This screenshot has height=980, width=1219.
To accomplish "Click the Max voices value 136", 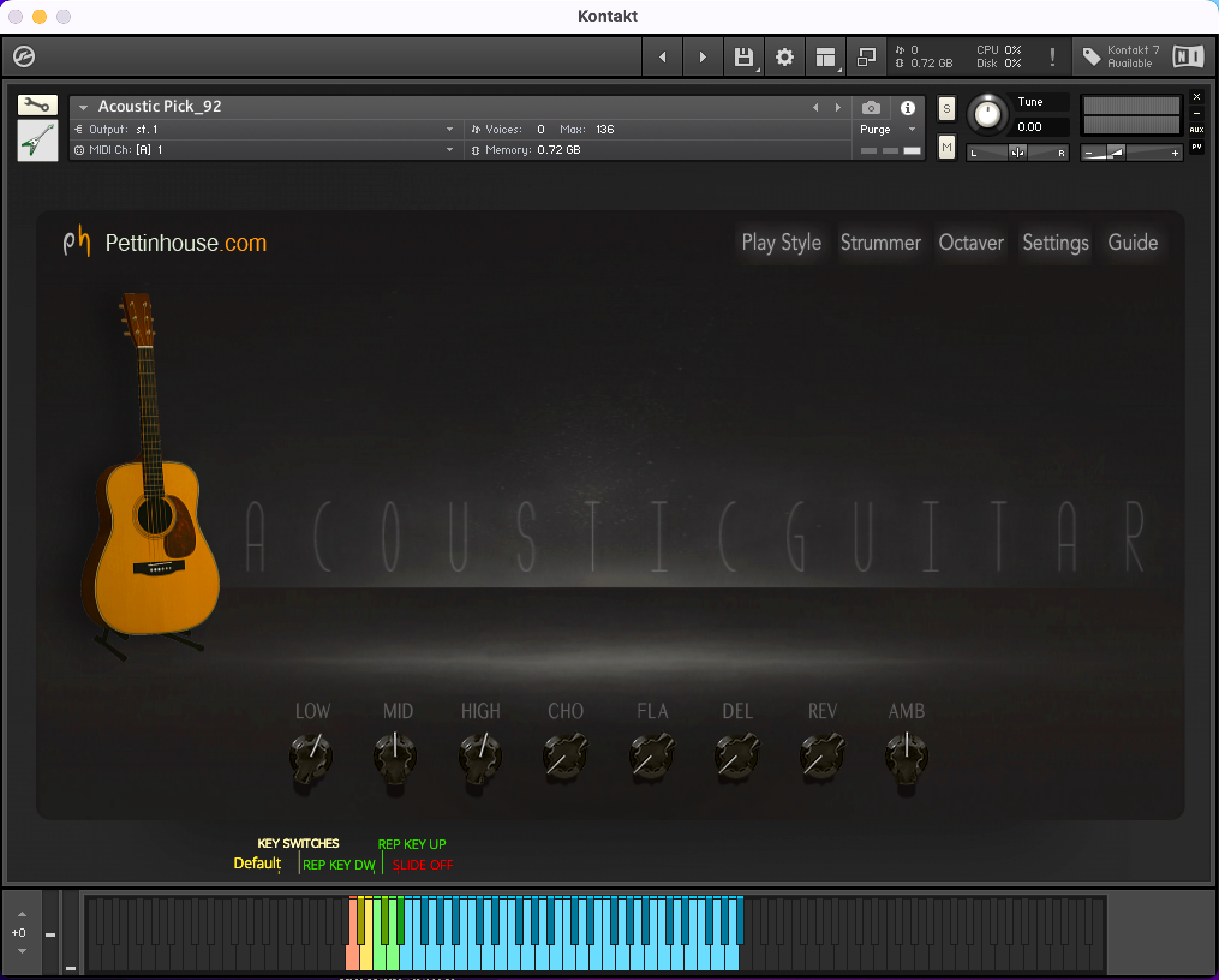I will point(605,129).
